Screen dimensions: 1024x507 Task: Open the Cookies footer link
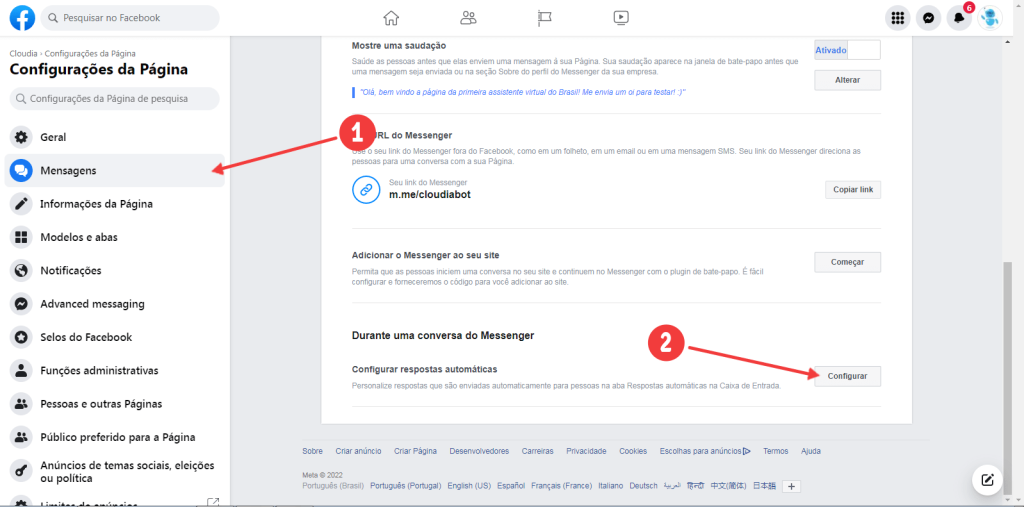[633, 451]
